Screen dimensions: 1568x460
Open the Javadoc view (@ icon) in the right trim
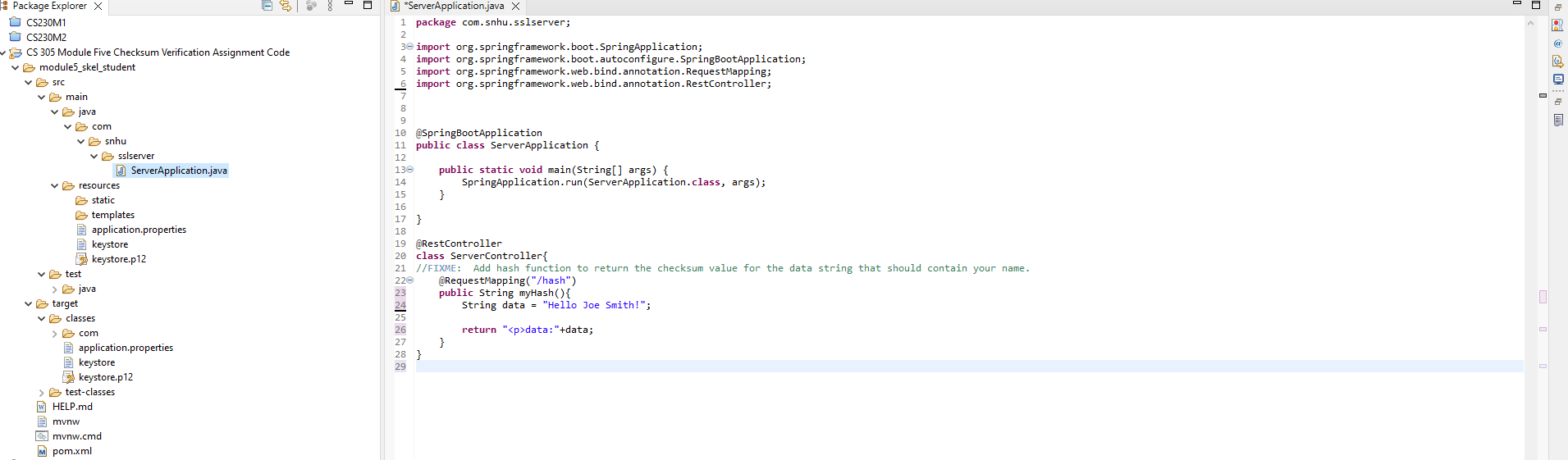[1557, 43]
